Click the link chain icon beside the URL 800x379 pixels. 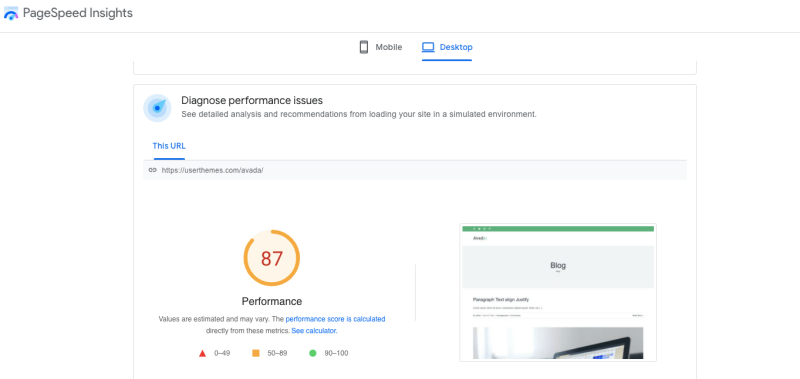click(x=152, y=170)
